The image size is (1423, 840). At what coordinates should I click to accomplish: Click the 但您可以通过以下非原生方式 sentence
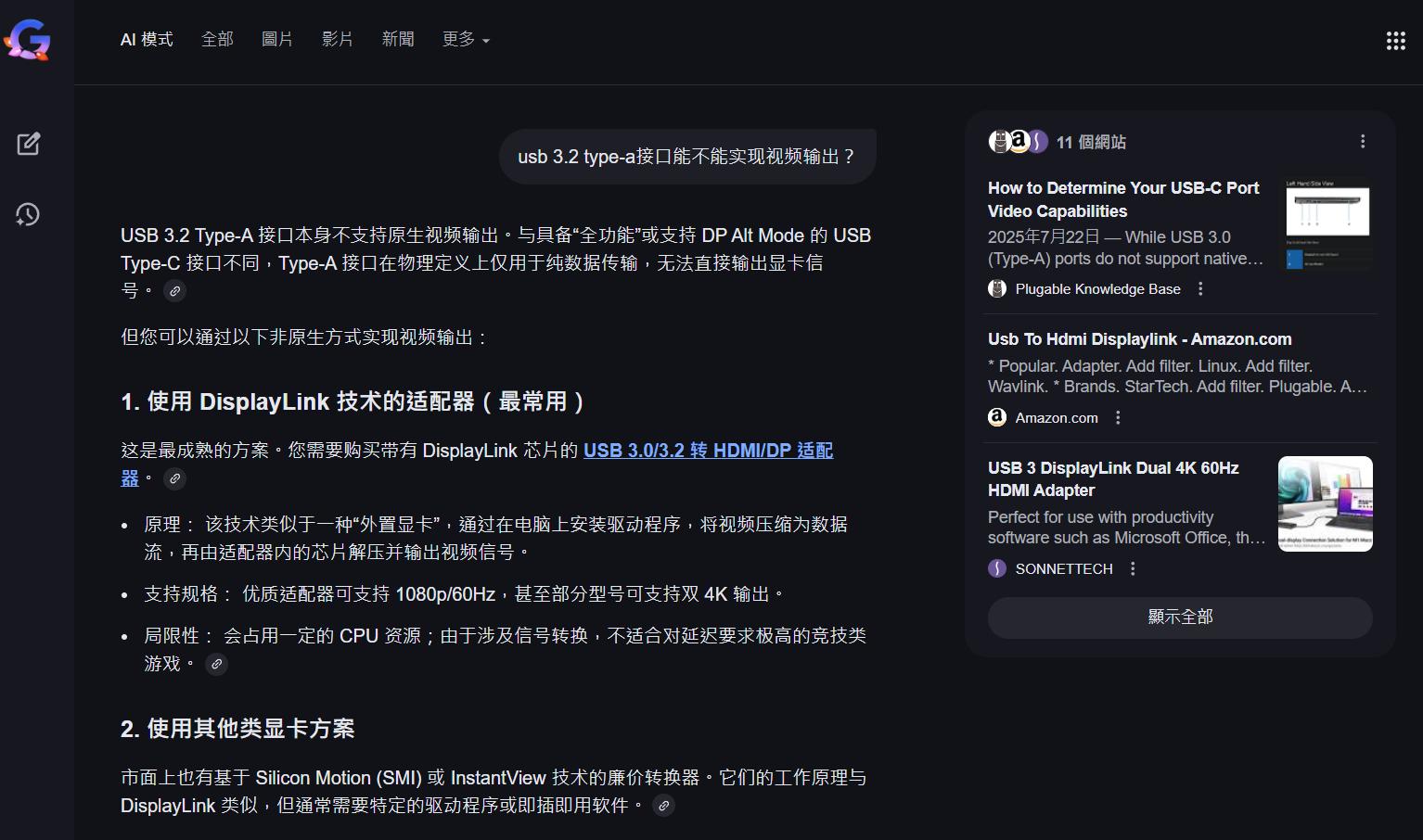pyautogui.click(x=305, y=337)
